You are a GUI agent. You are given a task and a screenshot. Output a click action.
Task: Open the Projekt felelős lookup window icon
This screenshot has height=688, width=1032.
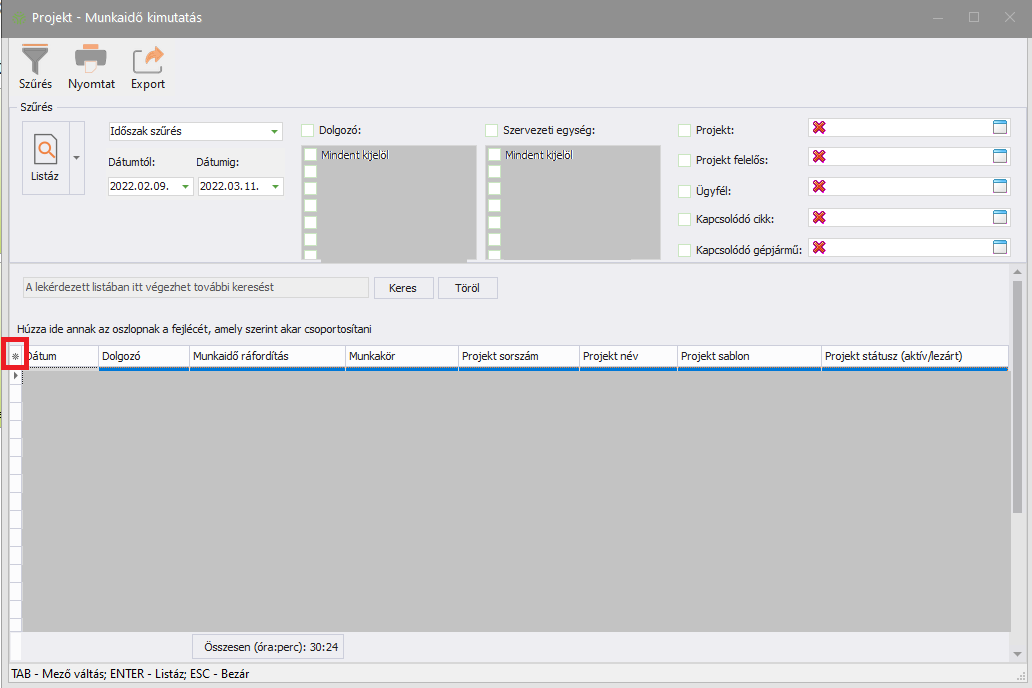(x=1000, y=157)
